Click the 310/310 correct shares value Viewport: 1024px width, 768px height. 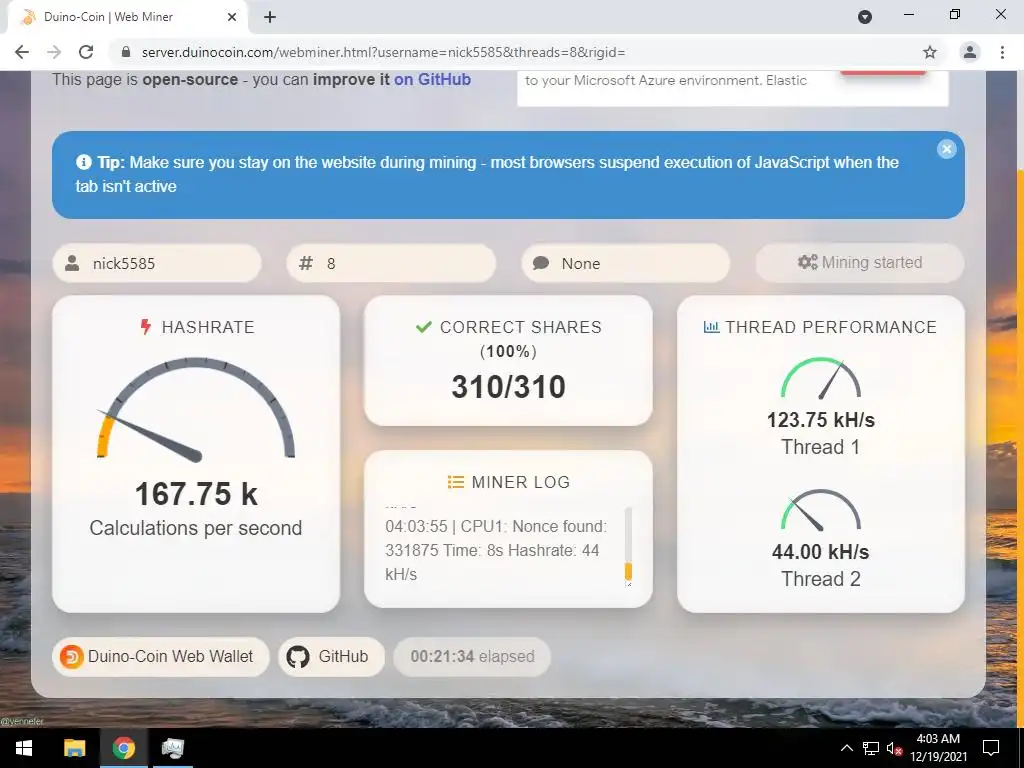(508, 387)
